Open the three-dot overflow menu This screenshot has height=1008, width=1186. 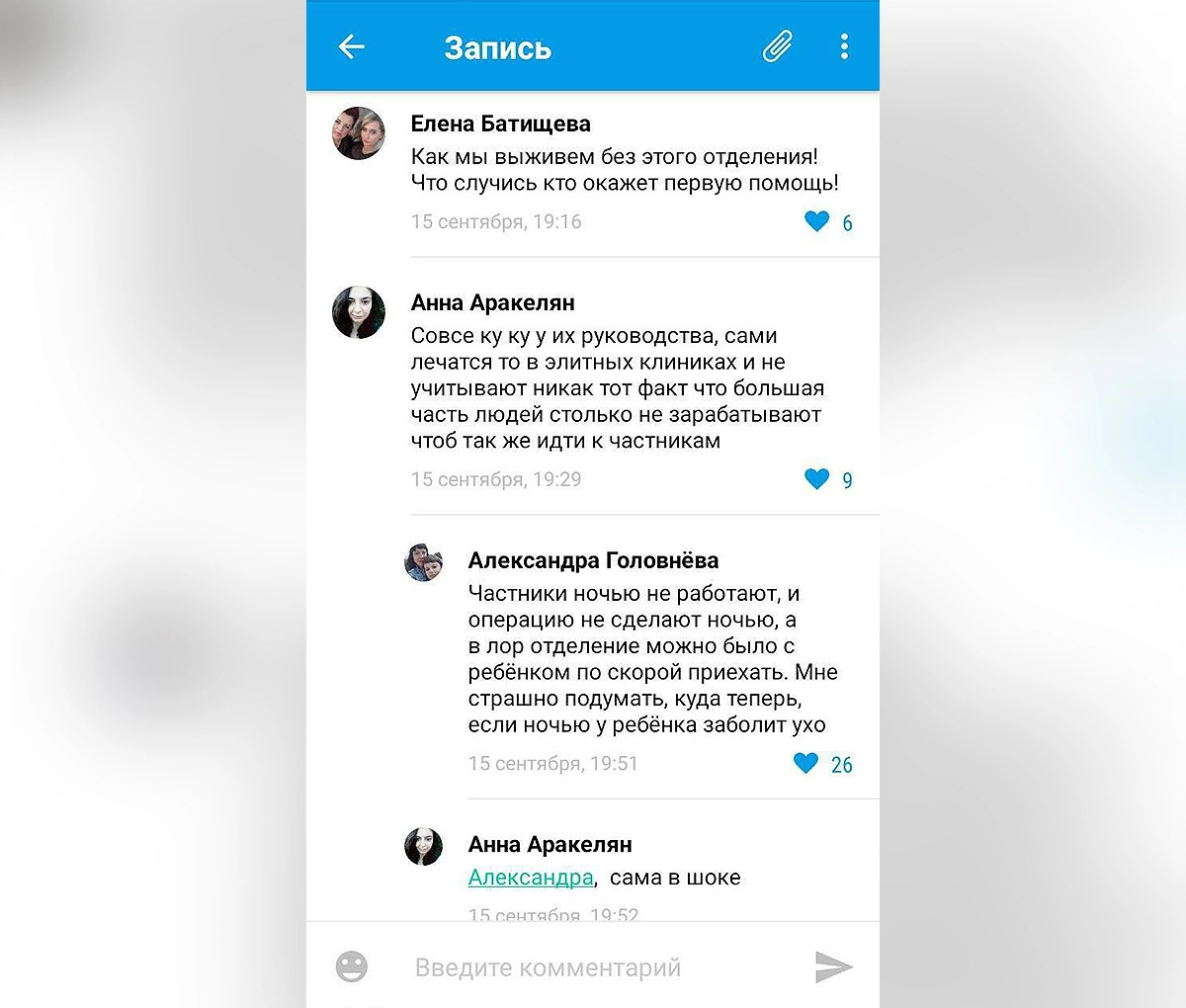[x=844, y=46]
